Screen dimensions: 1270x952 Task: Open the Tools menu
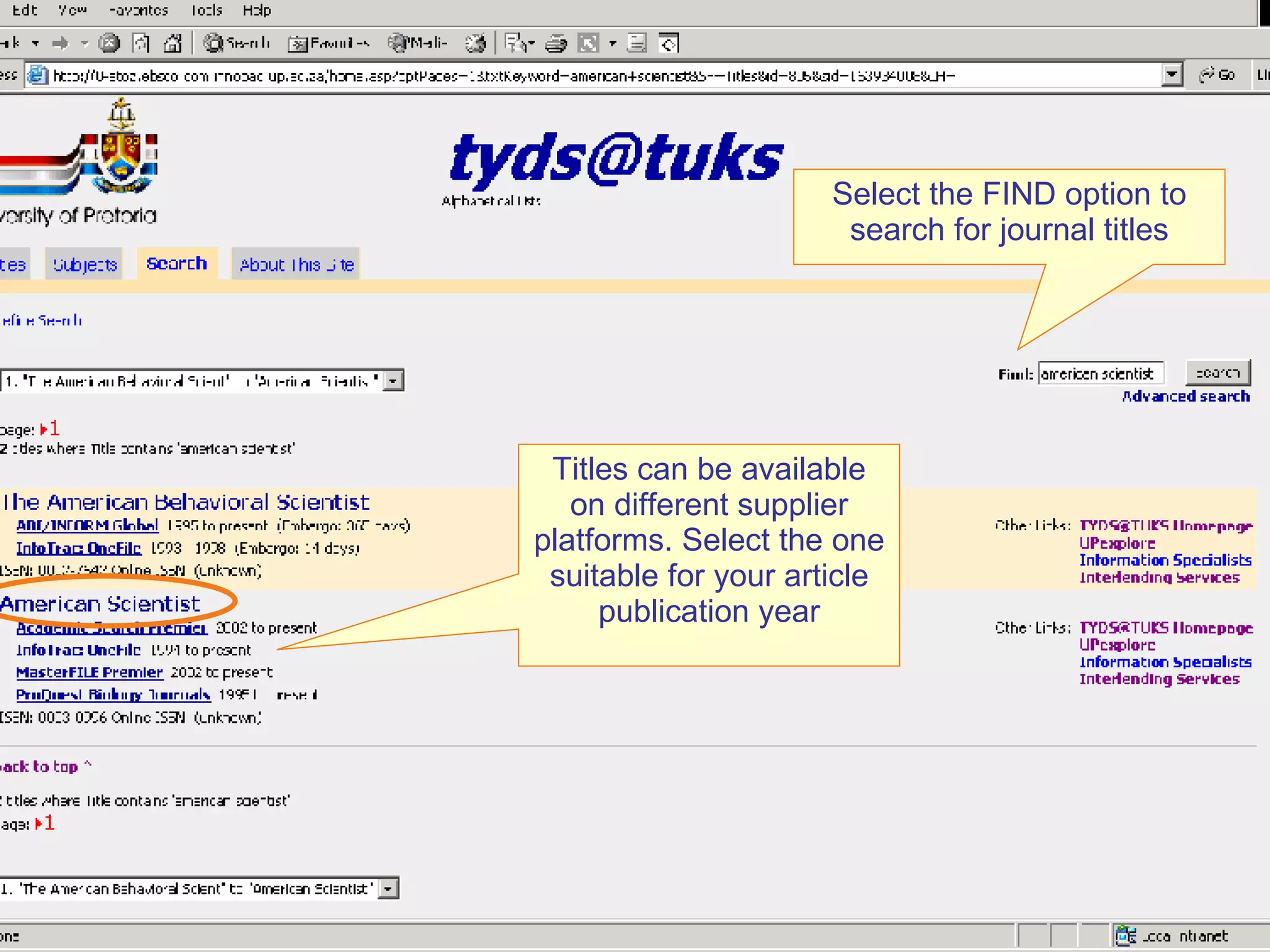tap(206, 10)
